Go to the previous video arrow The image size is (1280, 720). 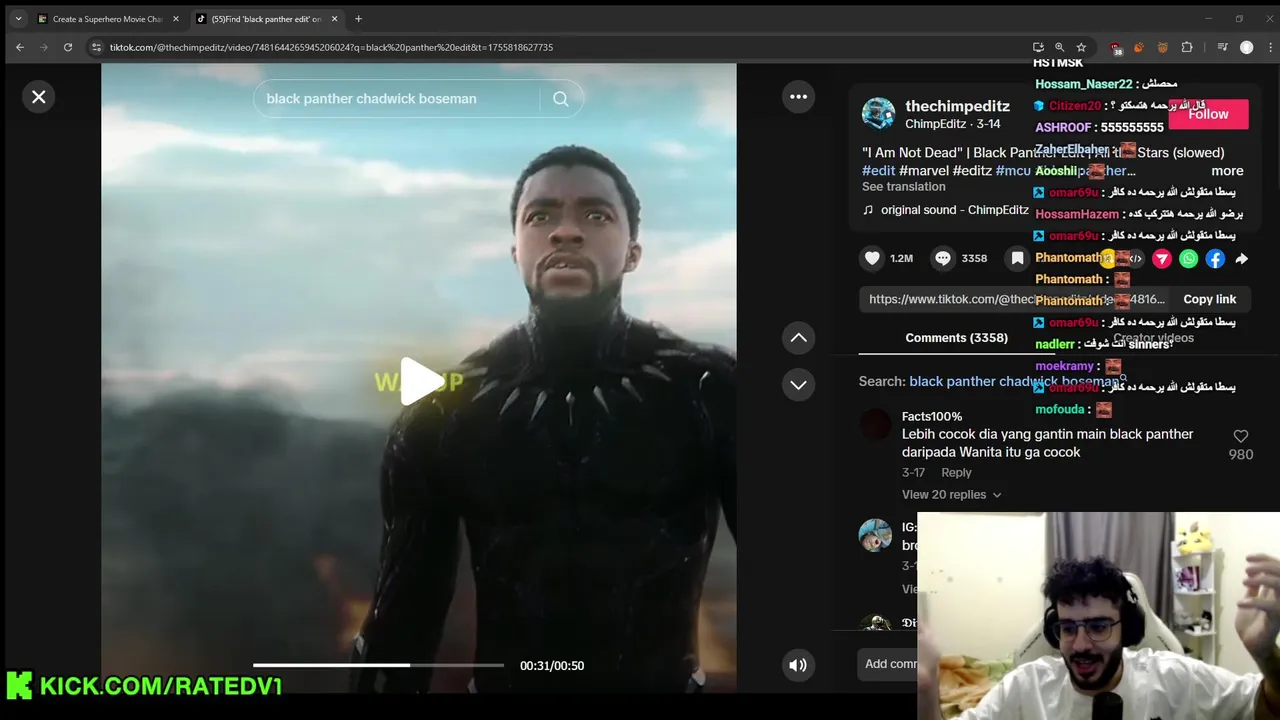click(x=798, y=338)
